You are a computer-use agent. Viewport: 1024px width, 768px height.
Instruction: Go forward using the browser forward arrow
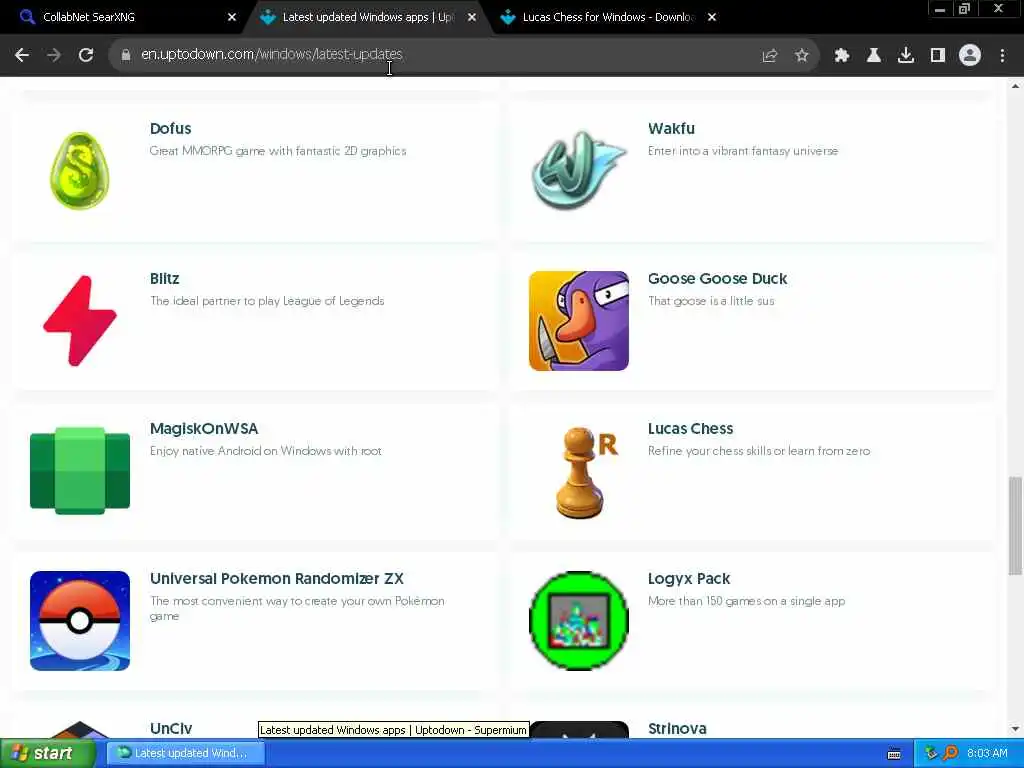pos(54,55)
